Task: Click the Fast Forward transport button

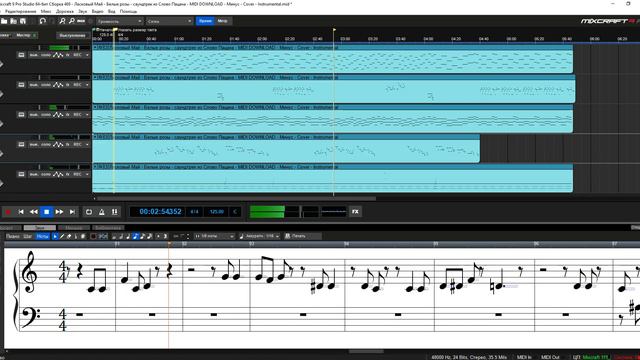Action: pyautogui.click(x=59, y=212)
